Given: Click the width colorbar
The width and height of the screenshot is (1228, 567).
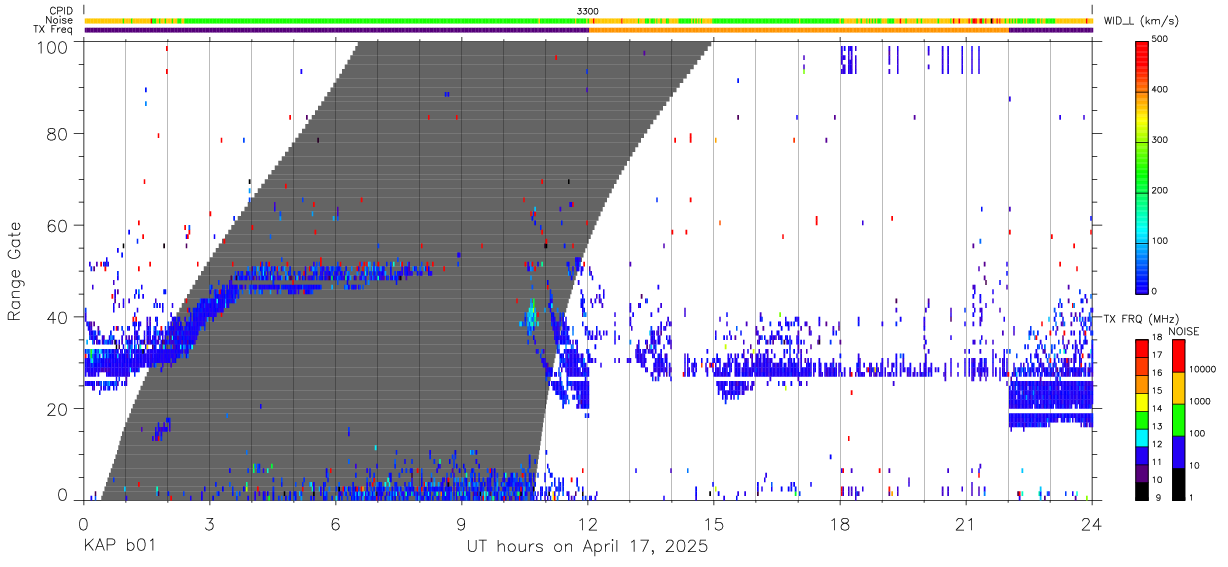Looking at the screenshot, I should [x=1142, y=166].
